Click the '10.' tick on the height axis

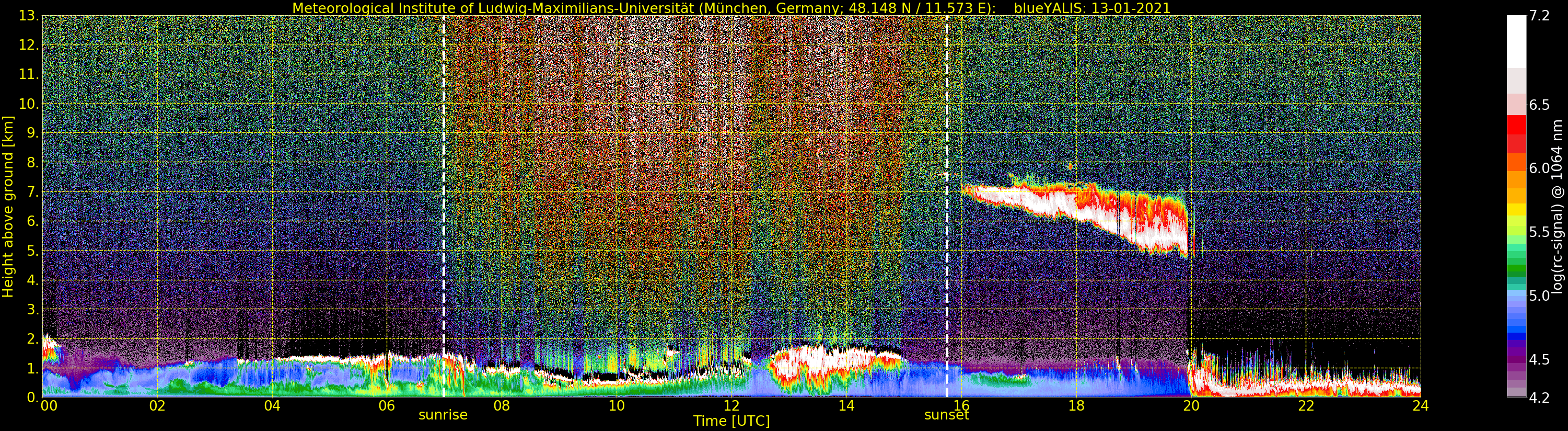pos(28,104)
